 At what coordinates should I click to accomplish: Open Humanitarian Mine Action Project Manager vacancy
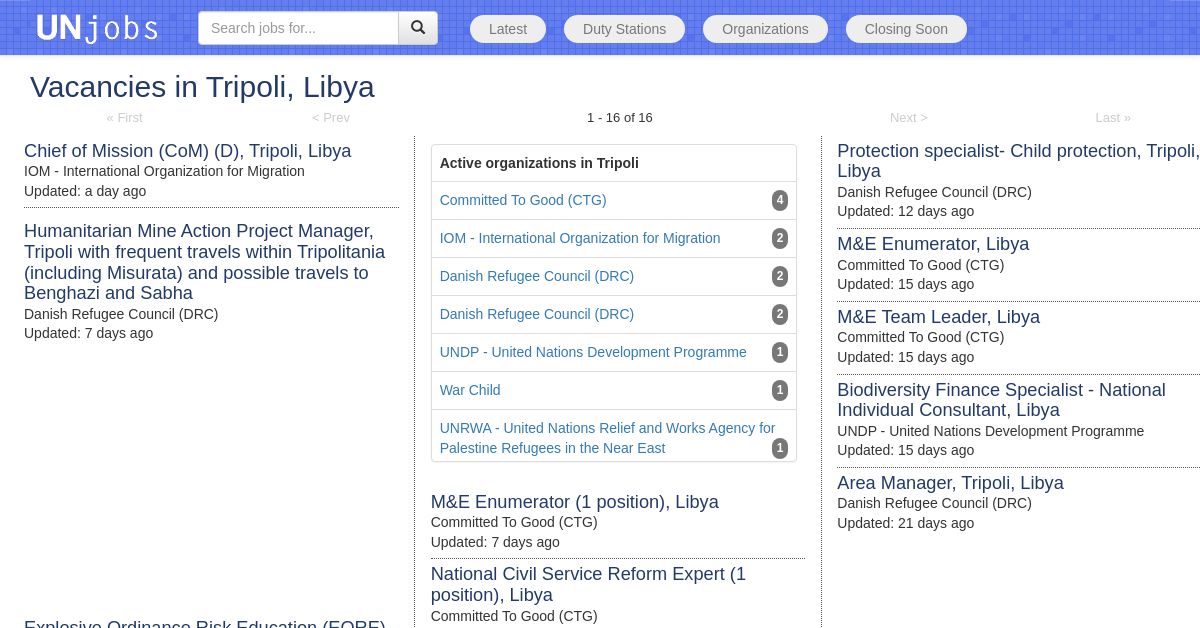205,262
